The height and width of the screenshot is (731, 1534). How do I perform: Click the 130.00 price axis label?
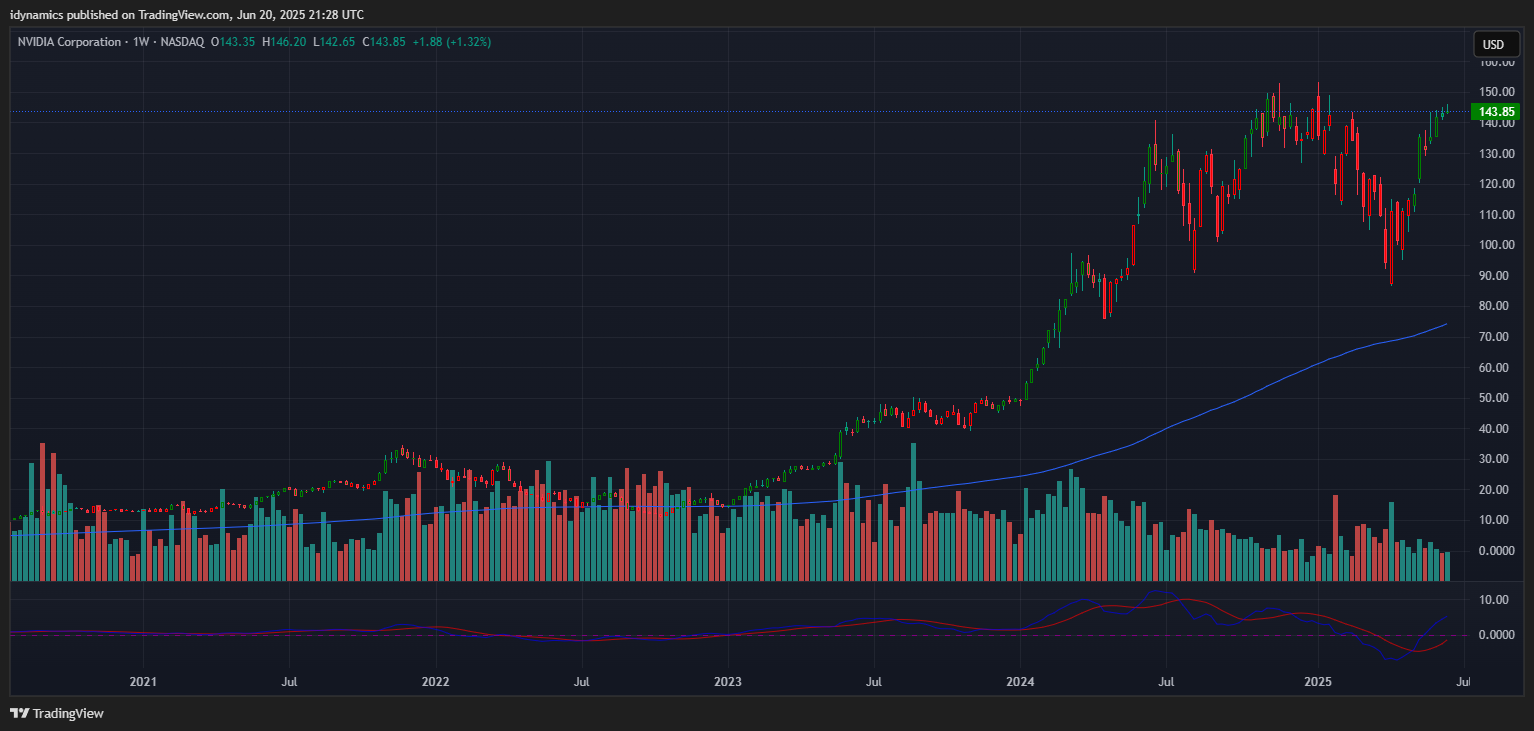[1496, 153]
